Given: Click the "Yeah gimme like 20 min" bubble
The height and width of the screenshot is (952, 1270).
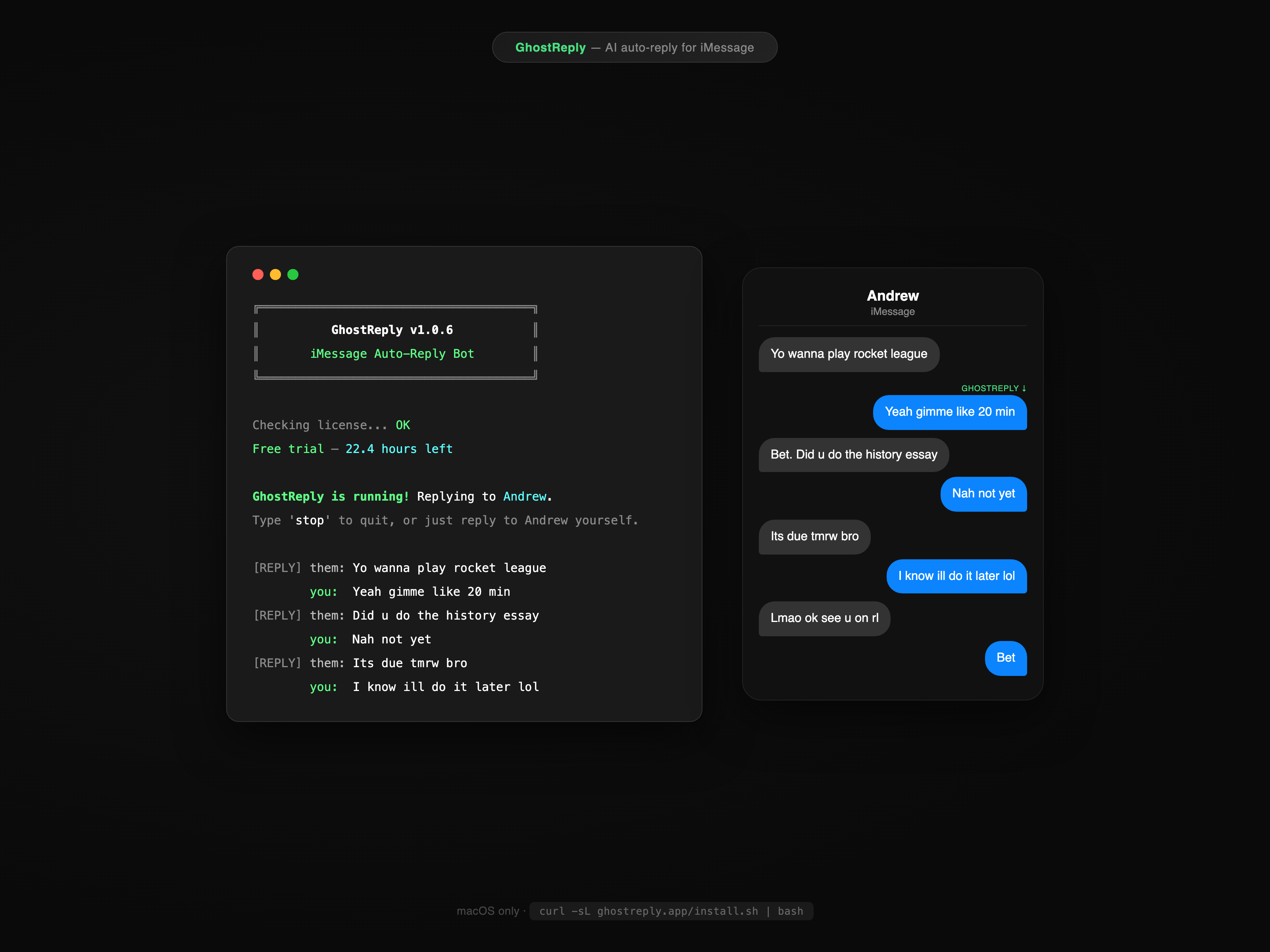Looking at the screenshot, I should point(949,412).
